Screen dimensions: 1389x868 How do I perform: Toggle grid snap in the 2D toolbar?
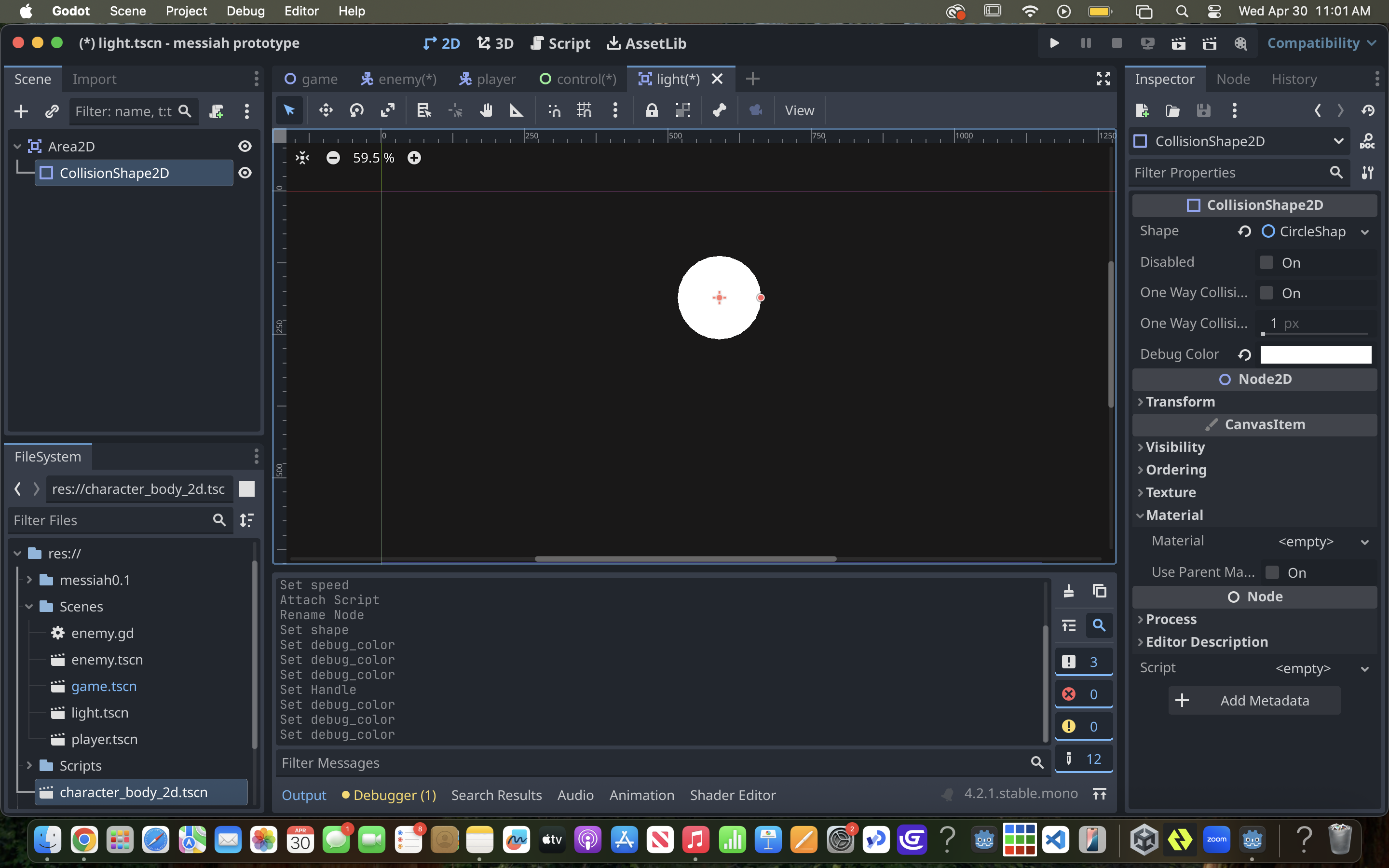(x=585, y=110)
